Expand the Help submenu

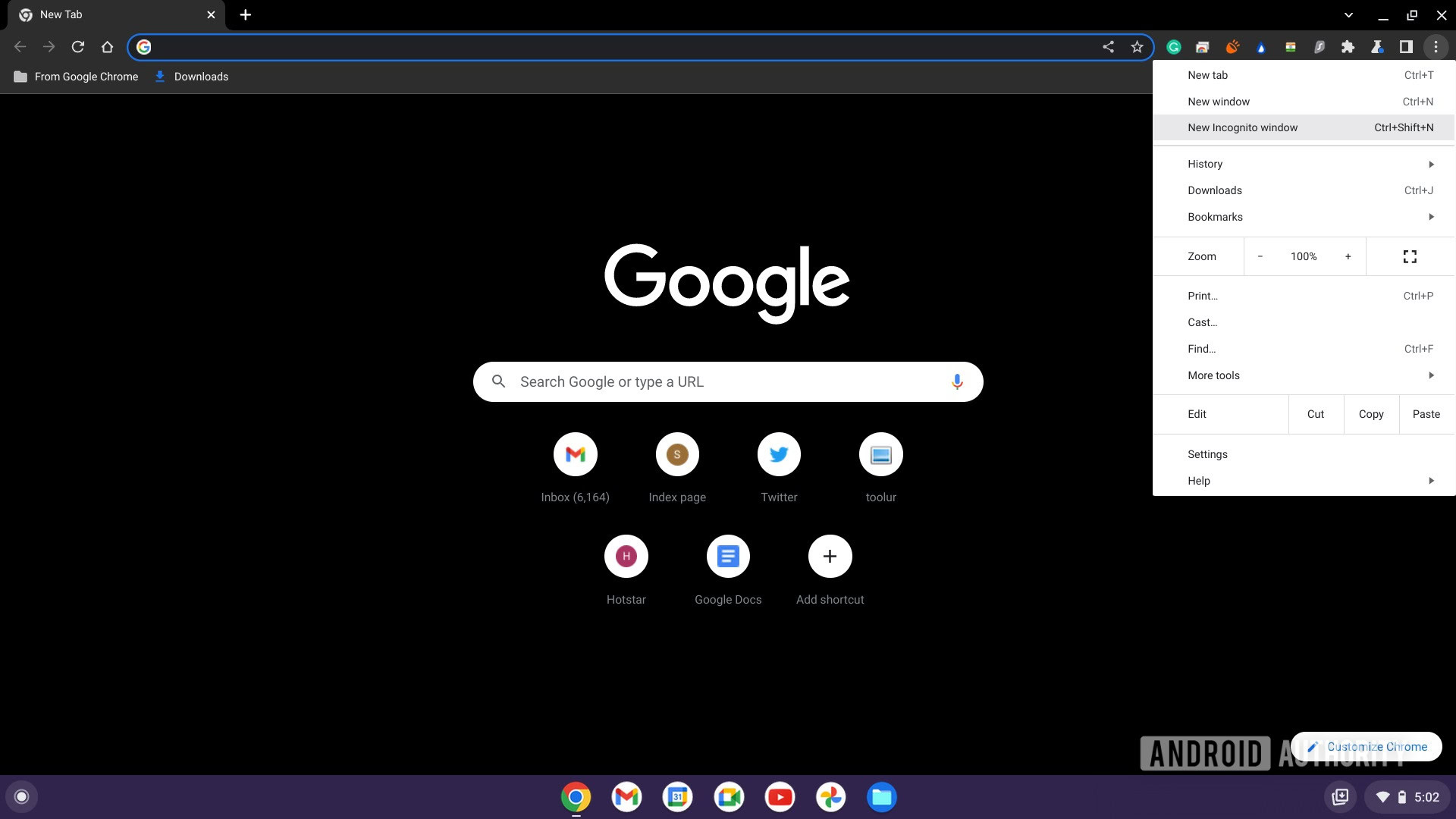[x=1430, y=480]
